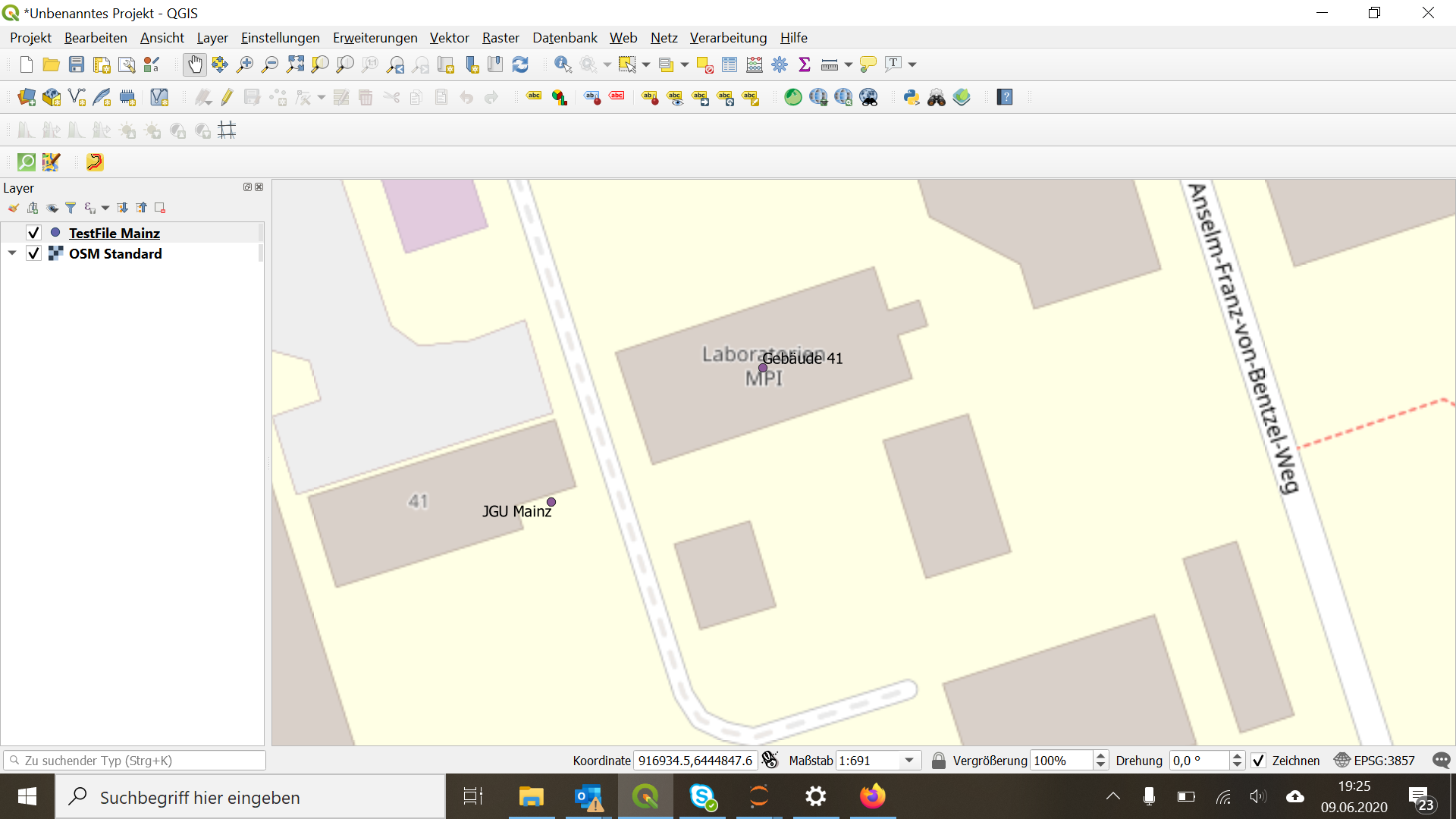Open Ansicht menu
The width and height of the screenshot is (1456, 819).
[162, 38]
